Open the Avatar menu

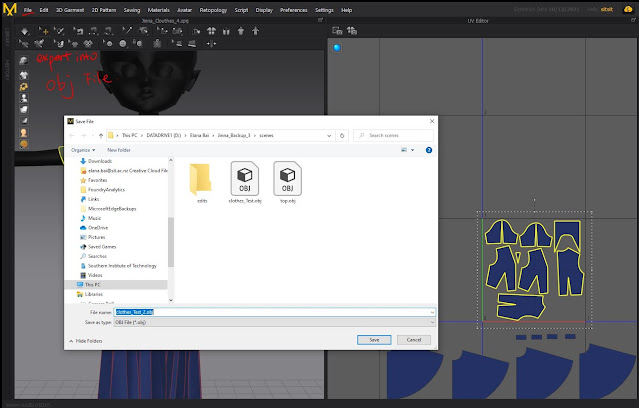tap(184, 10)
